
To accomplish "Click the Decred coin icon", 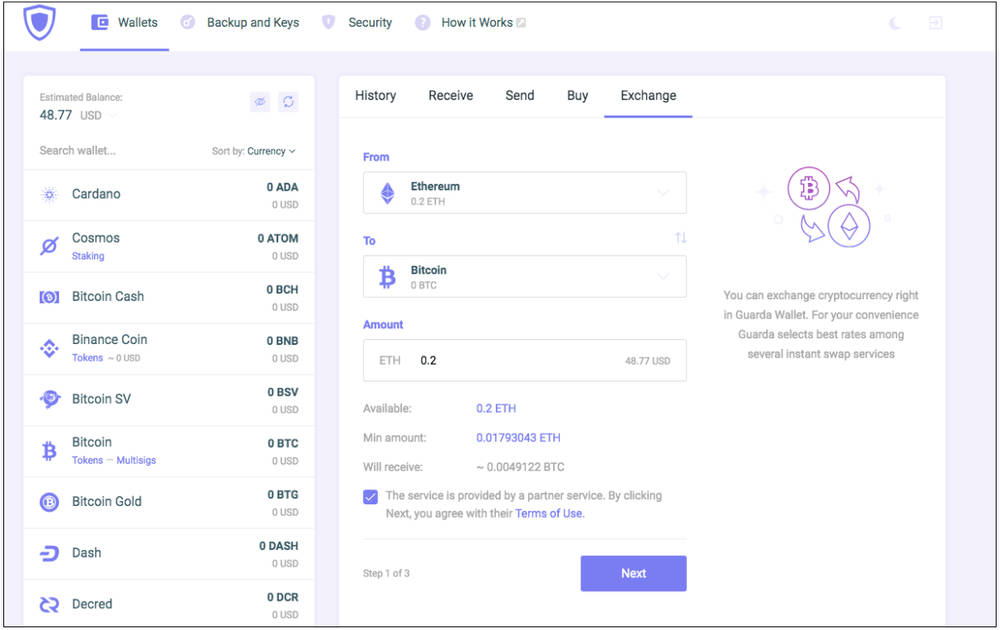I will [49, 604].
